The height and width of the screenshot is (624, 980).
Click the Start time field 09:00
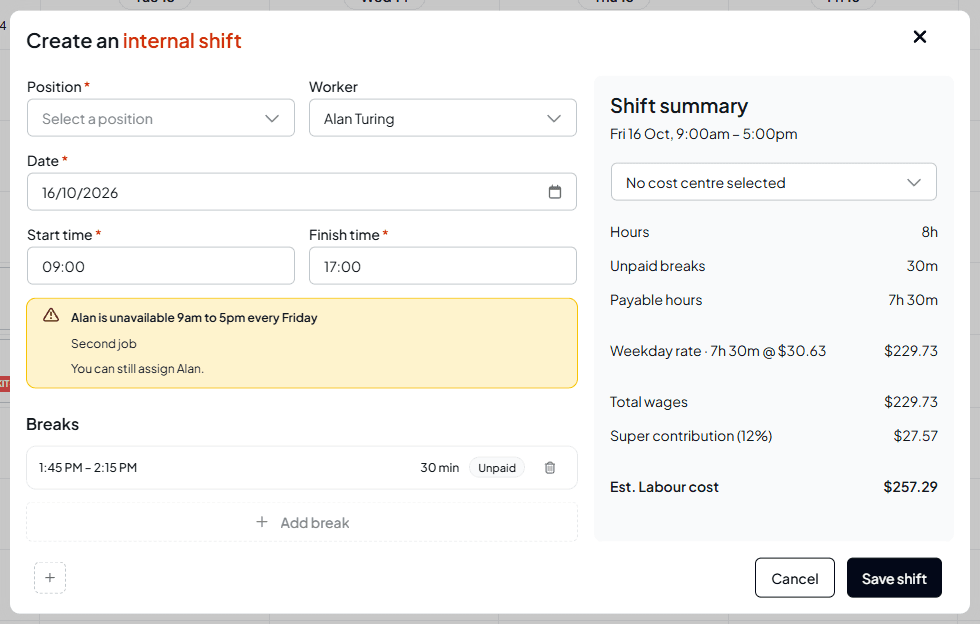[161, 266]
